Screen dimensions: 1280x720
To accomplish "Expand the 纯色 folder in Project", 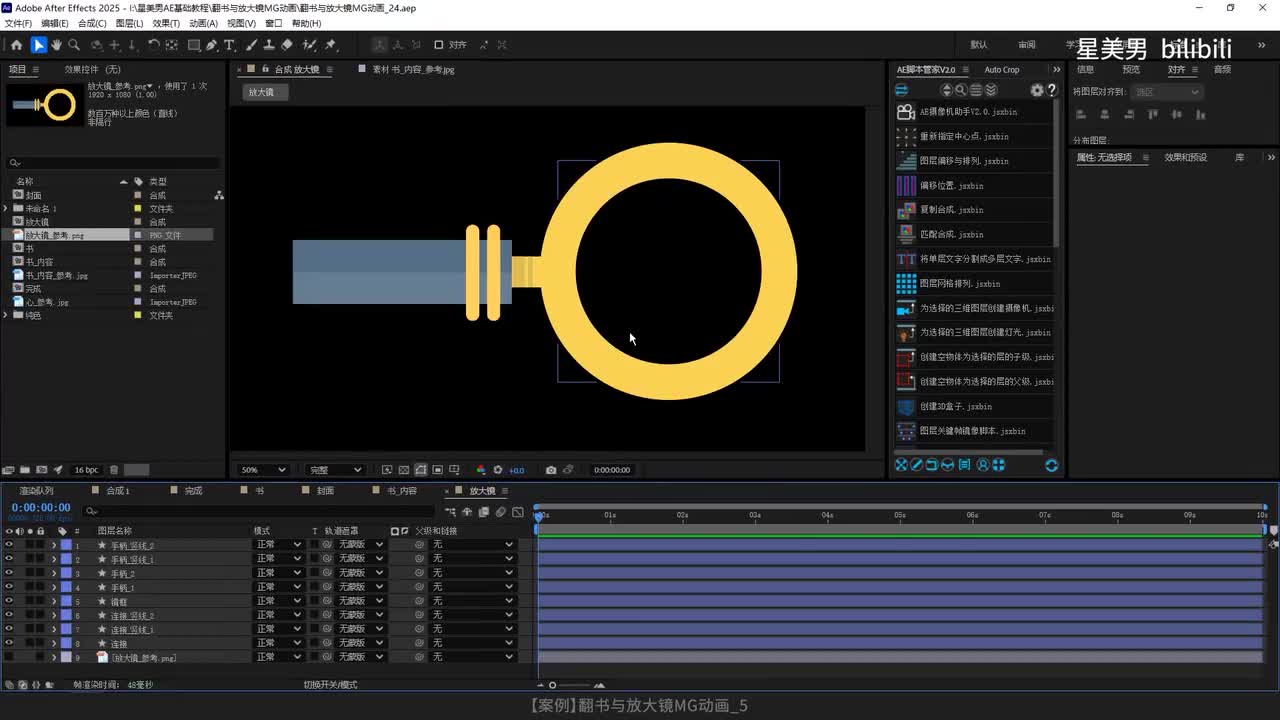I will tap(6, 315).
